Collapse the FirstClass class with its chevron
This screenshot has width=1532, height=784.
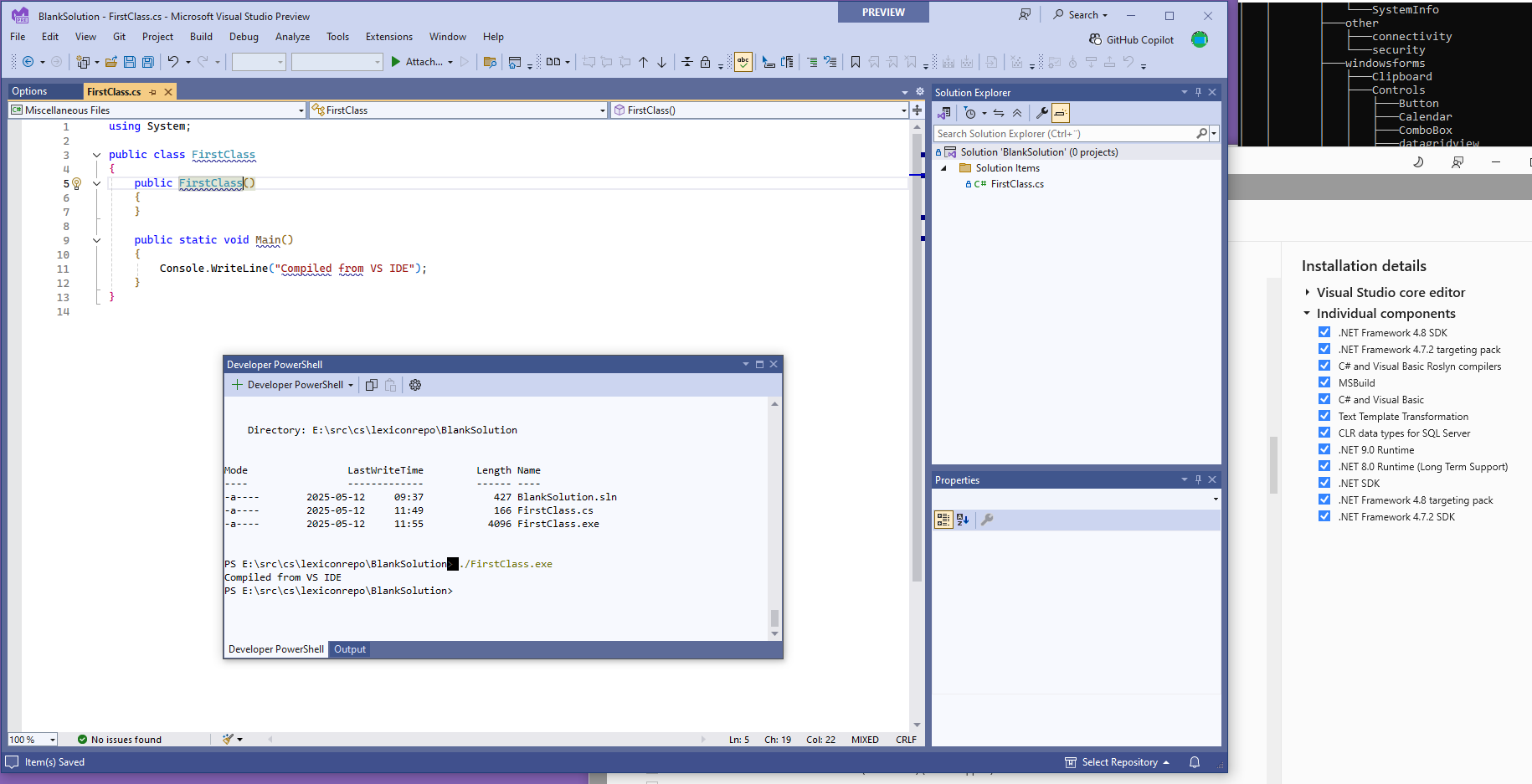point(96,154)
